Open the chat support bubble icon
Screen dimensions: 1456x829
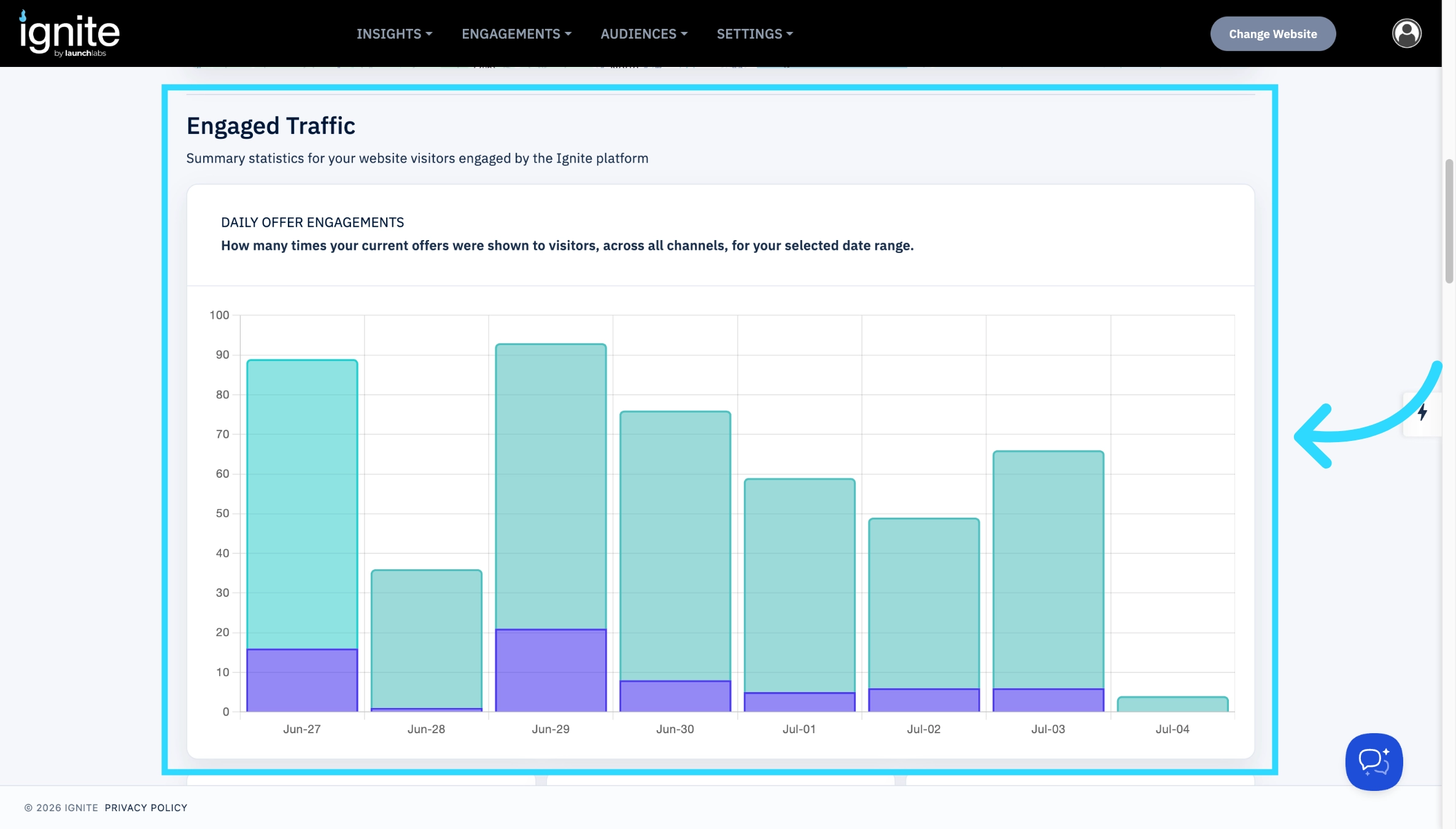pos(1374,761)
